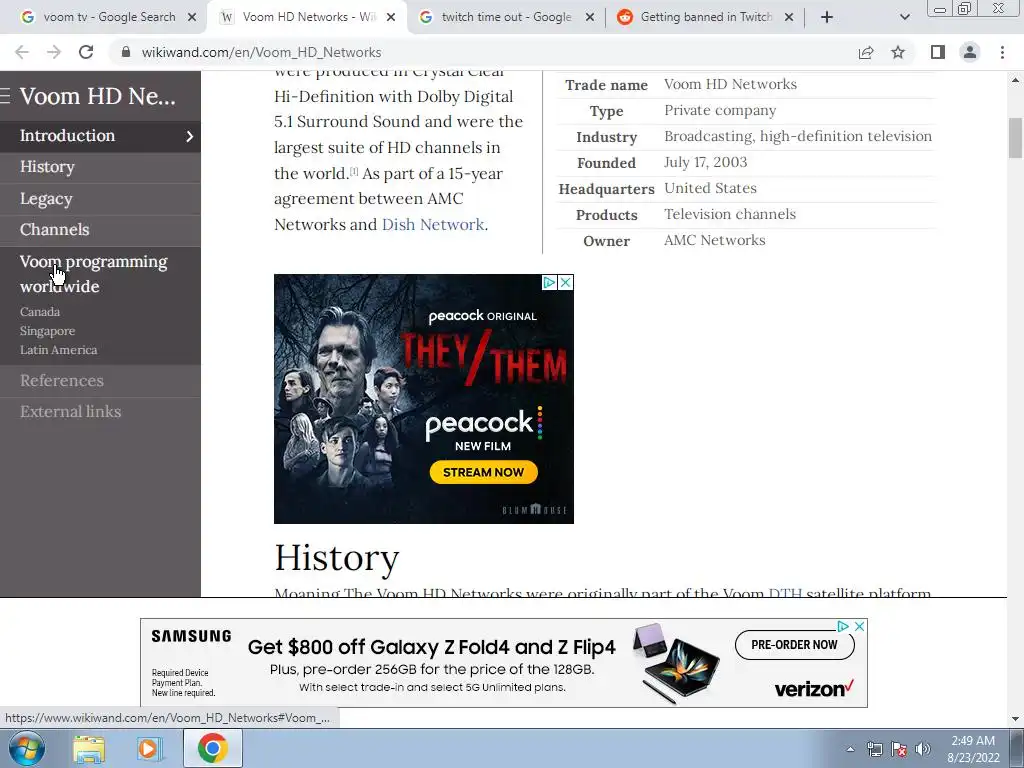Switch to twitch time out tab
Image resolution: width=1024 pixels, height=768 pixels.
click(504, 17)
